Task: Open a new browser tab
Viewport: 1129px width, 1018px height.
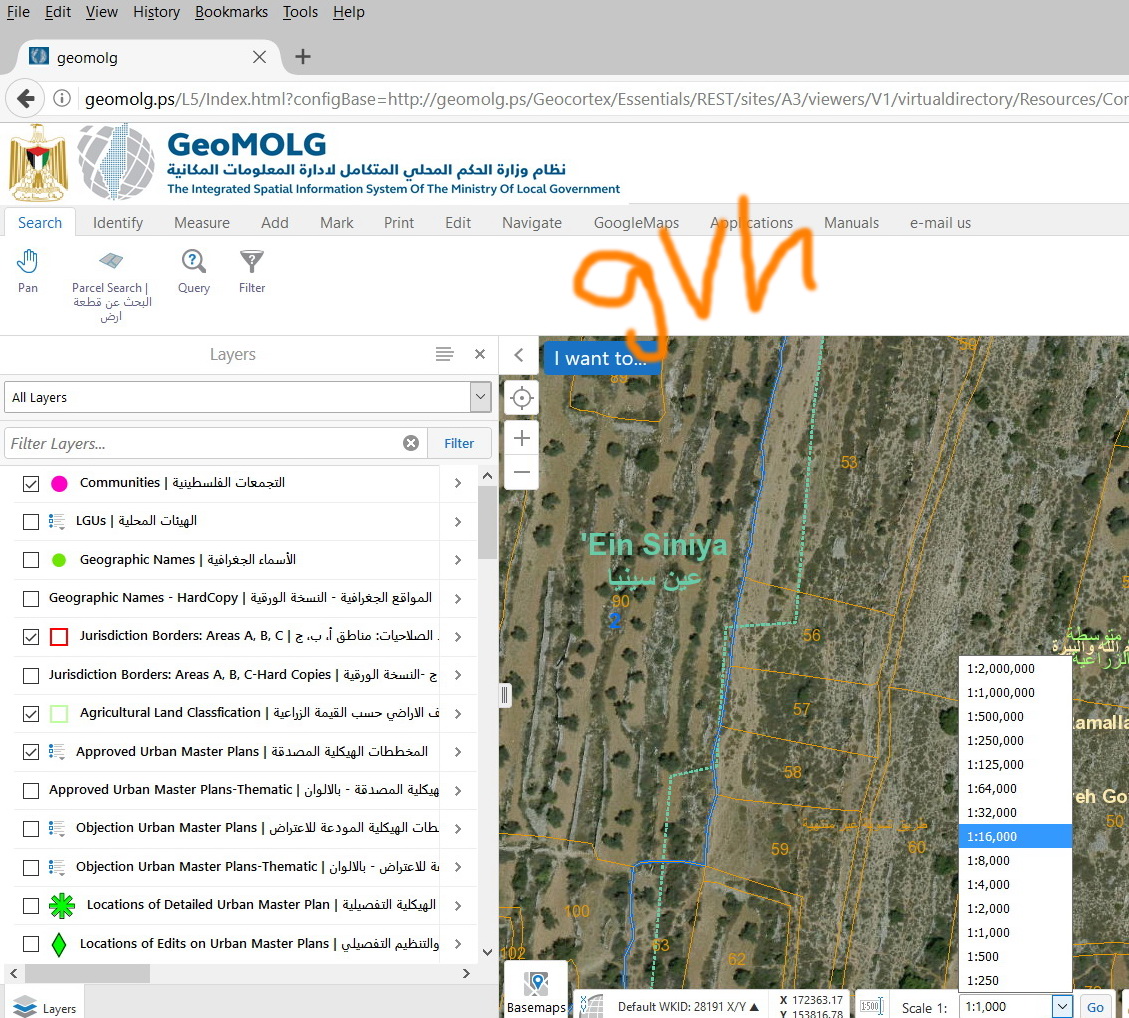Action: (x=303, y=57)
